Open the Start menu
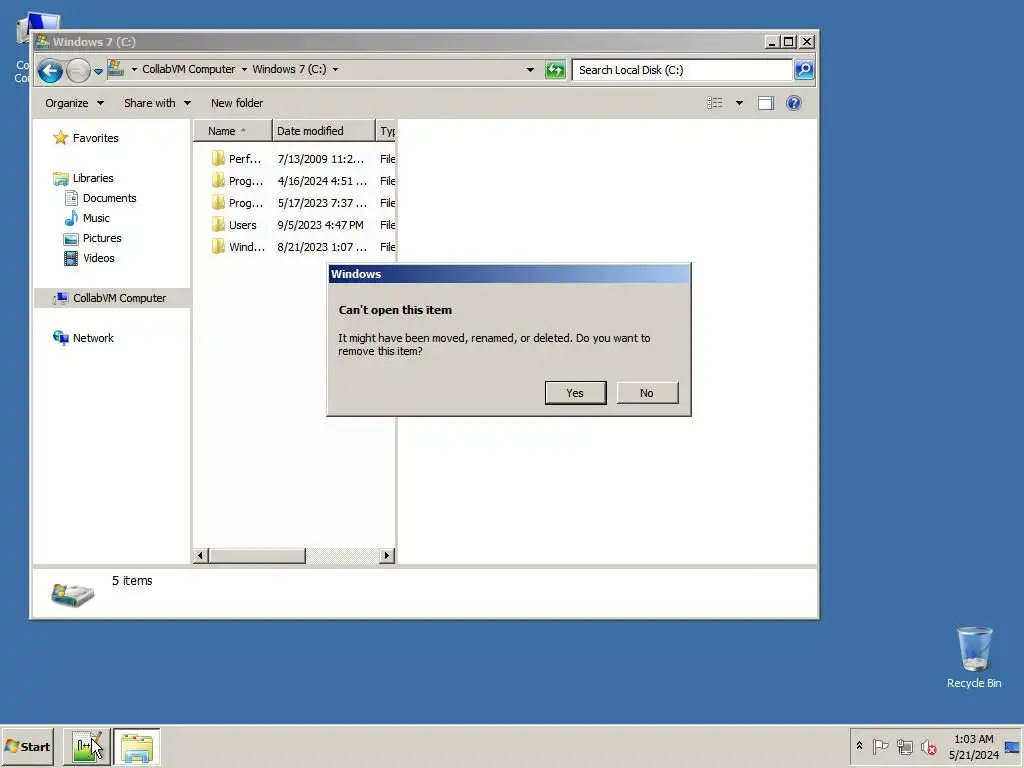The width and height of the screenshot is (1024, 768). (x=27, y=747)
